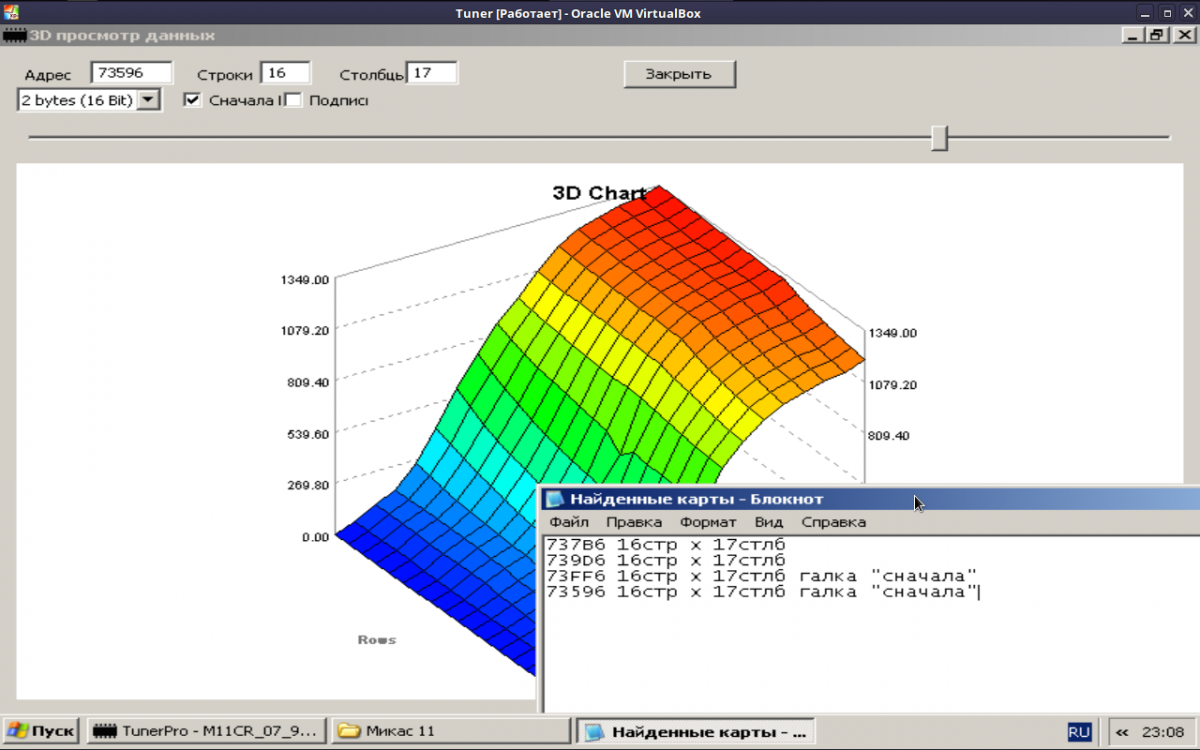Click the Notepad icon in Блокнот title bar
Image resolution: width=1200 pixels, height=750 pixels.
(555, 499)
